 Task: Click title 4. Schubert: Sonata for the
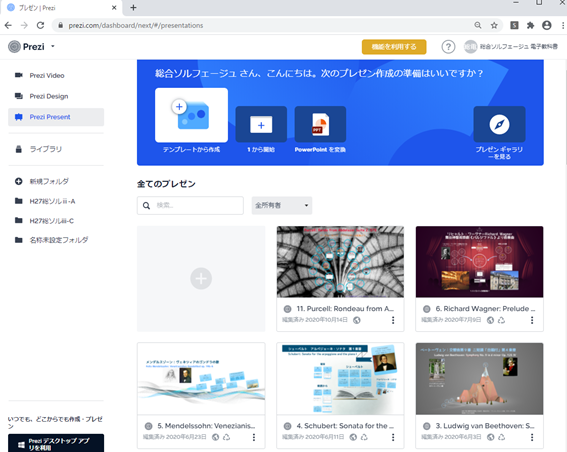(345, 426)
